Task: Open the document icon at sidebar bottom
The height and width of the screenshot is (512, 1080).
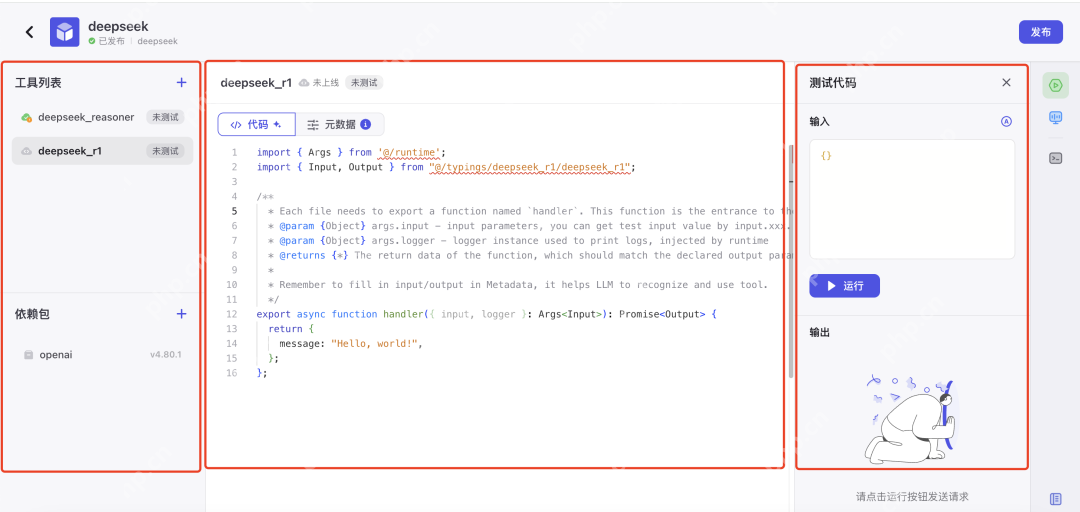Action: pyautogui.click(x=1055, y=498)
